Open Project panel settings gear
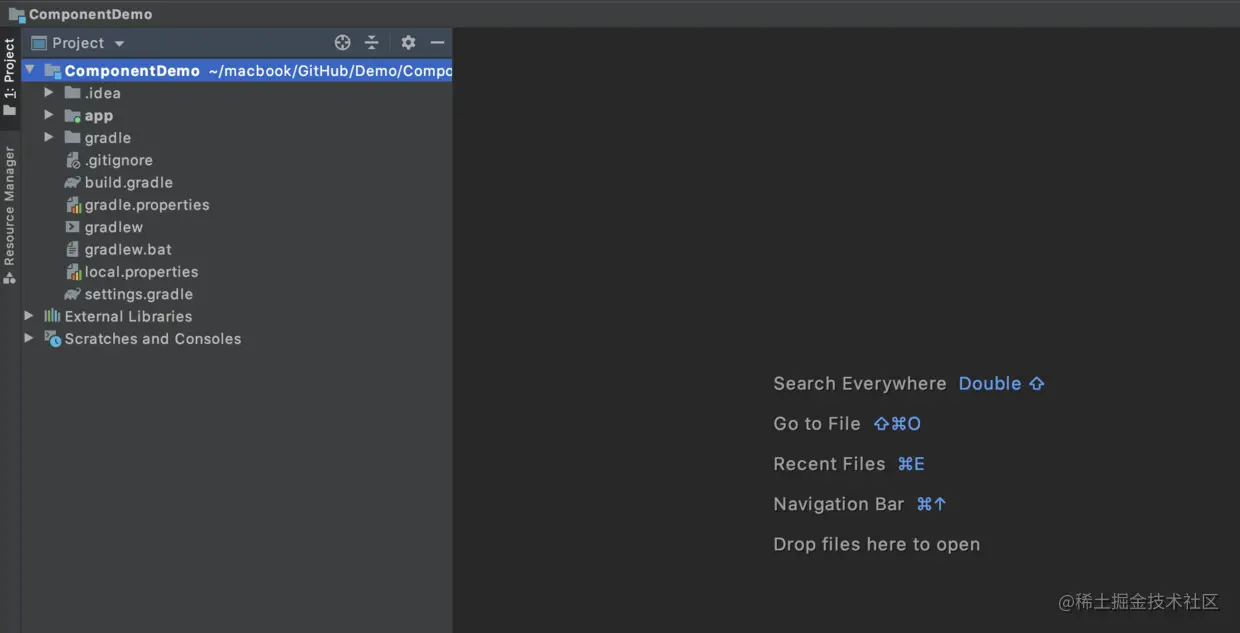This screenshot has width=1240, height=633. click(408, 43)
